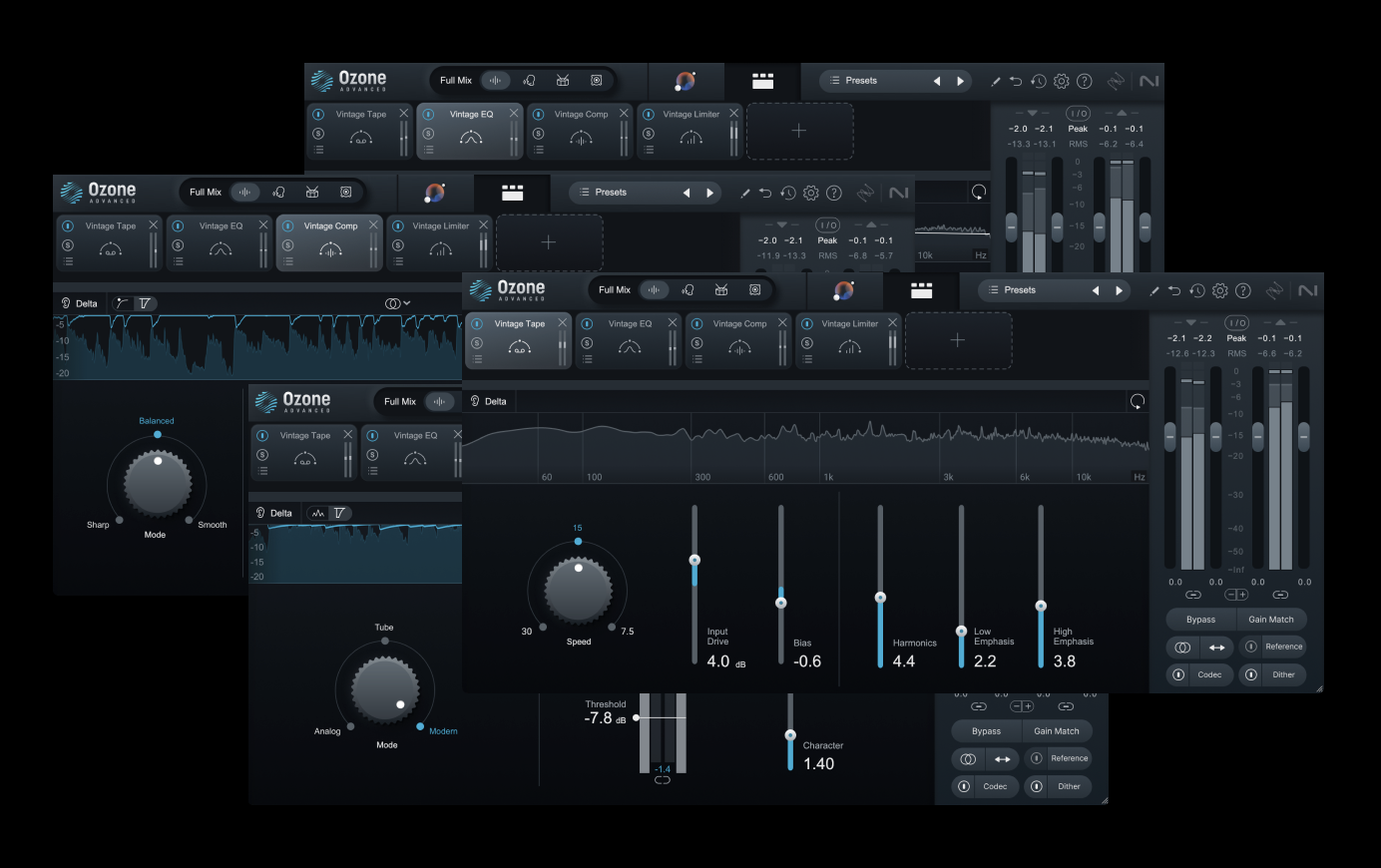
Task: Toggle Vintage EQ power in front window
Action: tap(587, 323)
